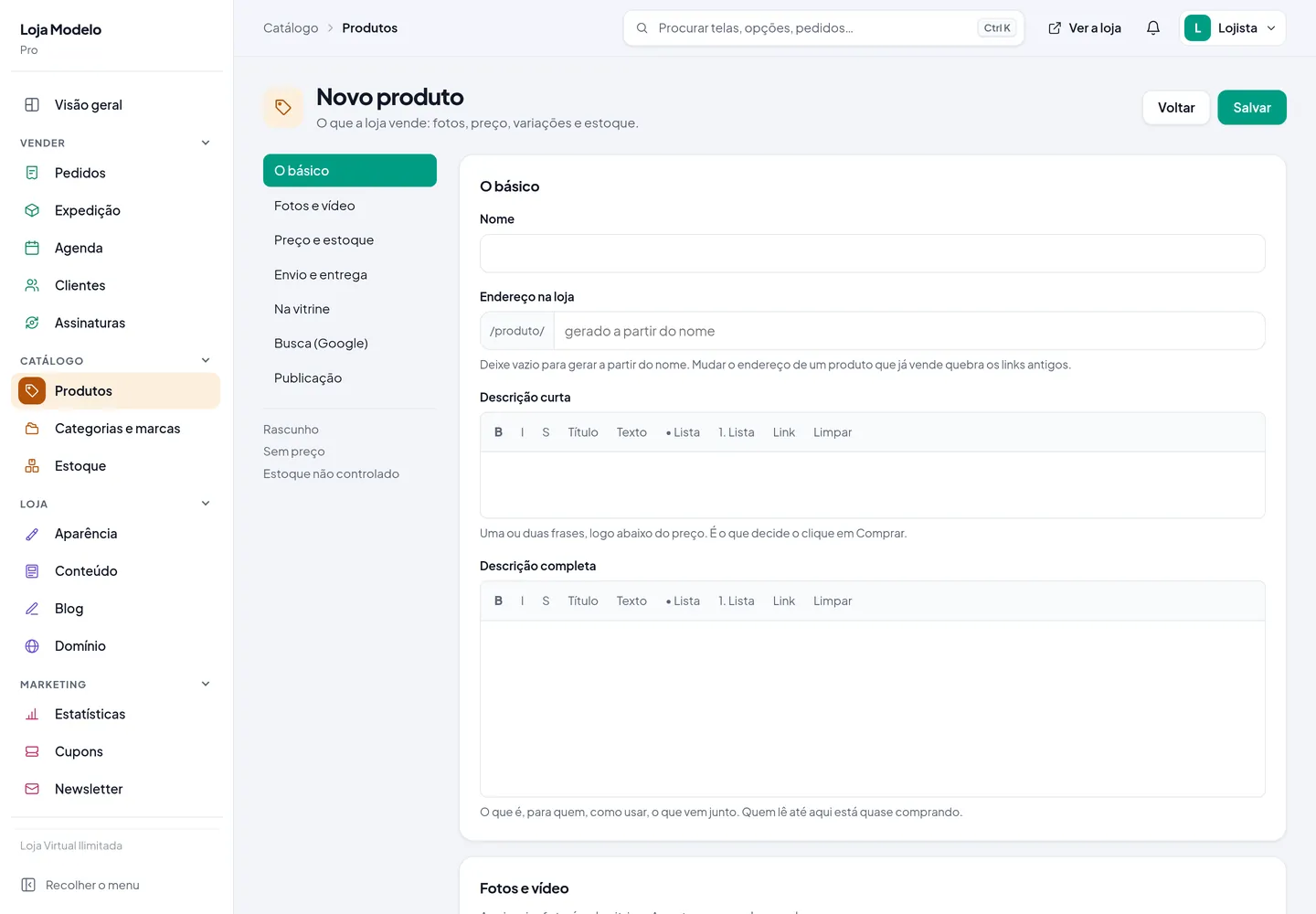This screenshot has width=1316, height=914.
Task: Click the Cupons ticket icon
Action: tap(32, 751)
